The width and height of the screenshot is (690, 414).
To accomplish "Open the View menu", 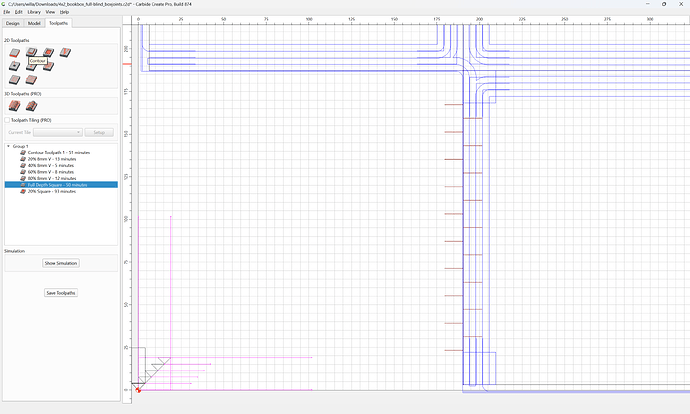I will click(50, 12).
